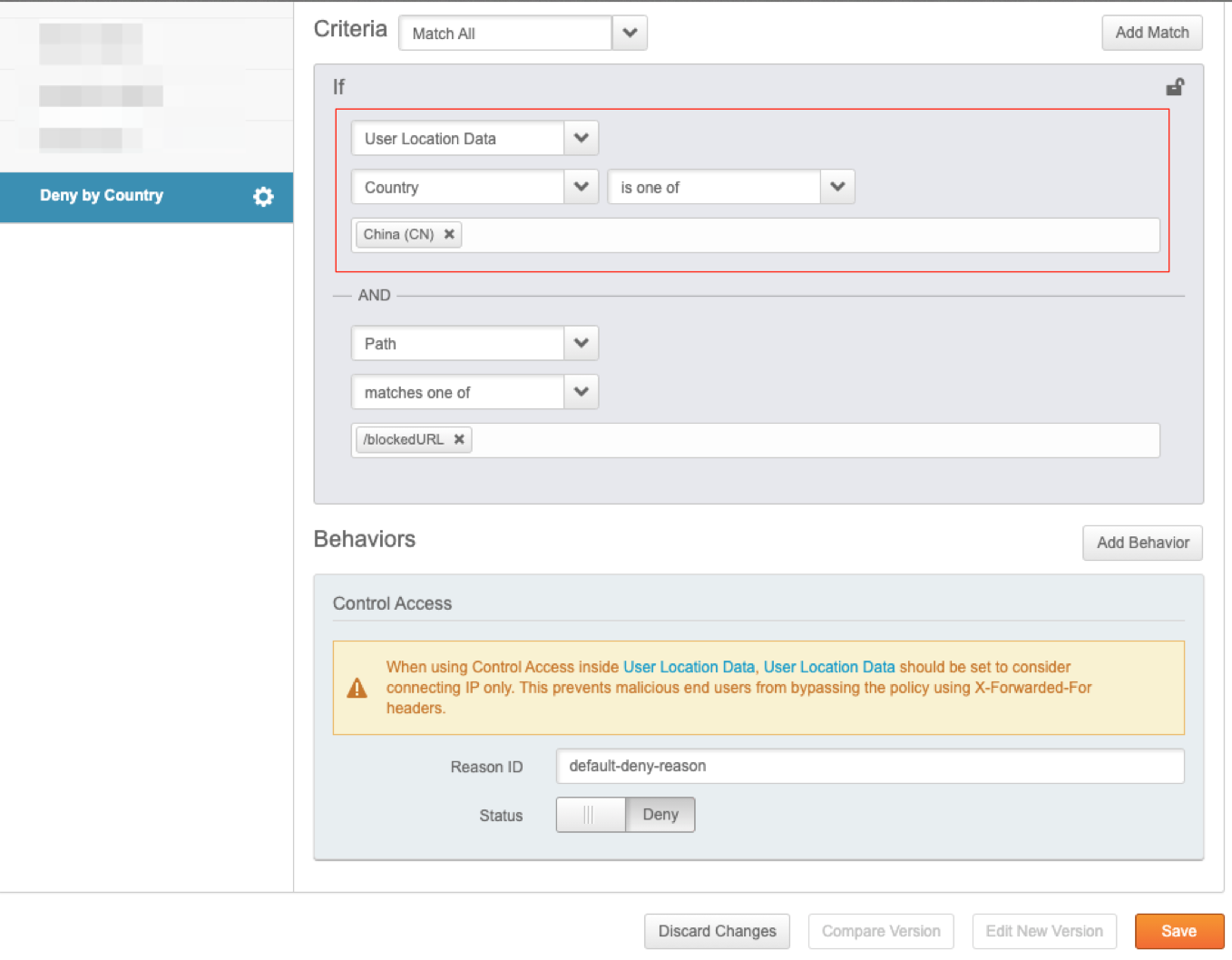This screenshot has height=960, width=1232.
Task: Save the rule configuration
Action: pos(1178,931)
